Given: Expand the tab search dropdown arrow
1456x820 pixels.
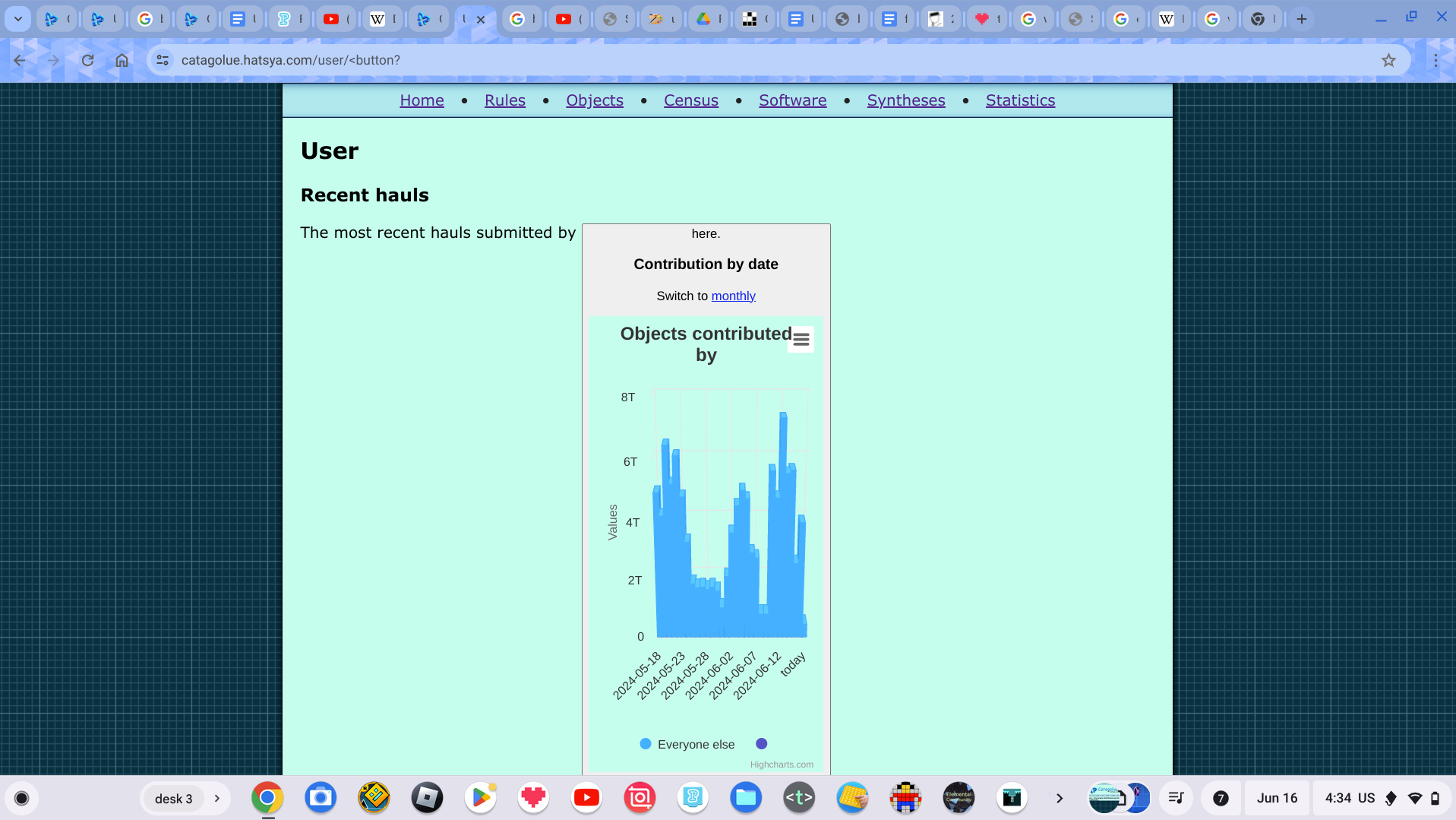Looking at the screenshot, I should coord(17,19).
